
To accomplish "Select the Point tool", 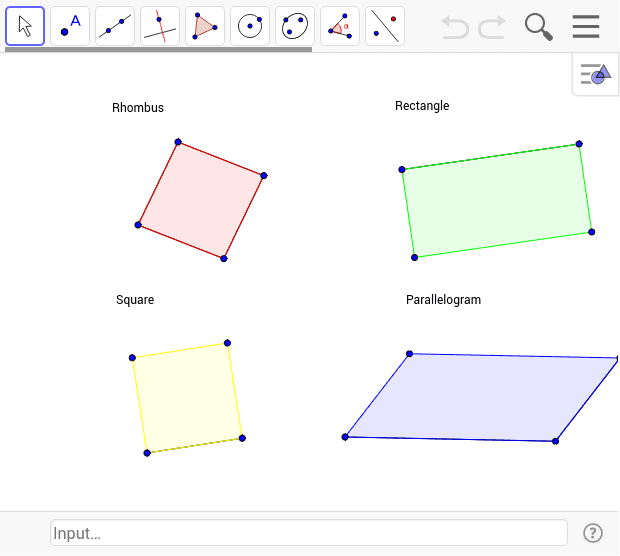I will (x=70, y=26).
